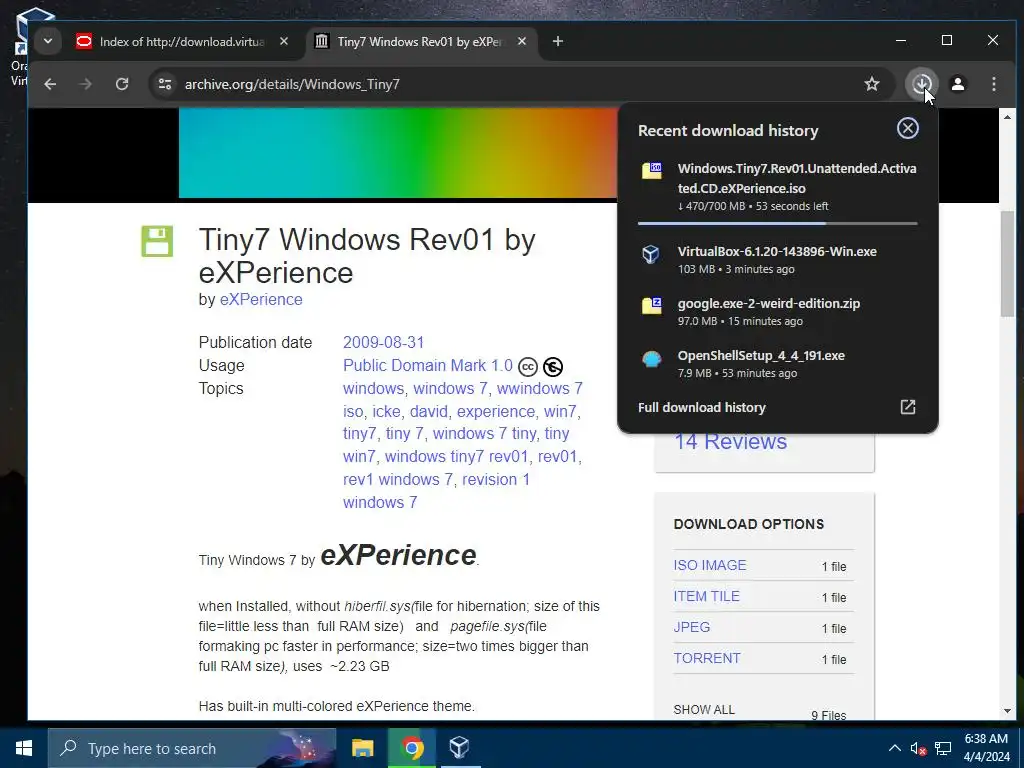Open site information icon in address bar
The width and height of the screenshot is (1024, 768).
coord(165,84)
